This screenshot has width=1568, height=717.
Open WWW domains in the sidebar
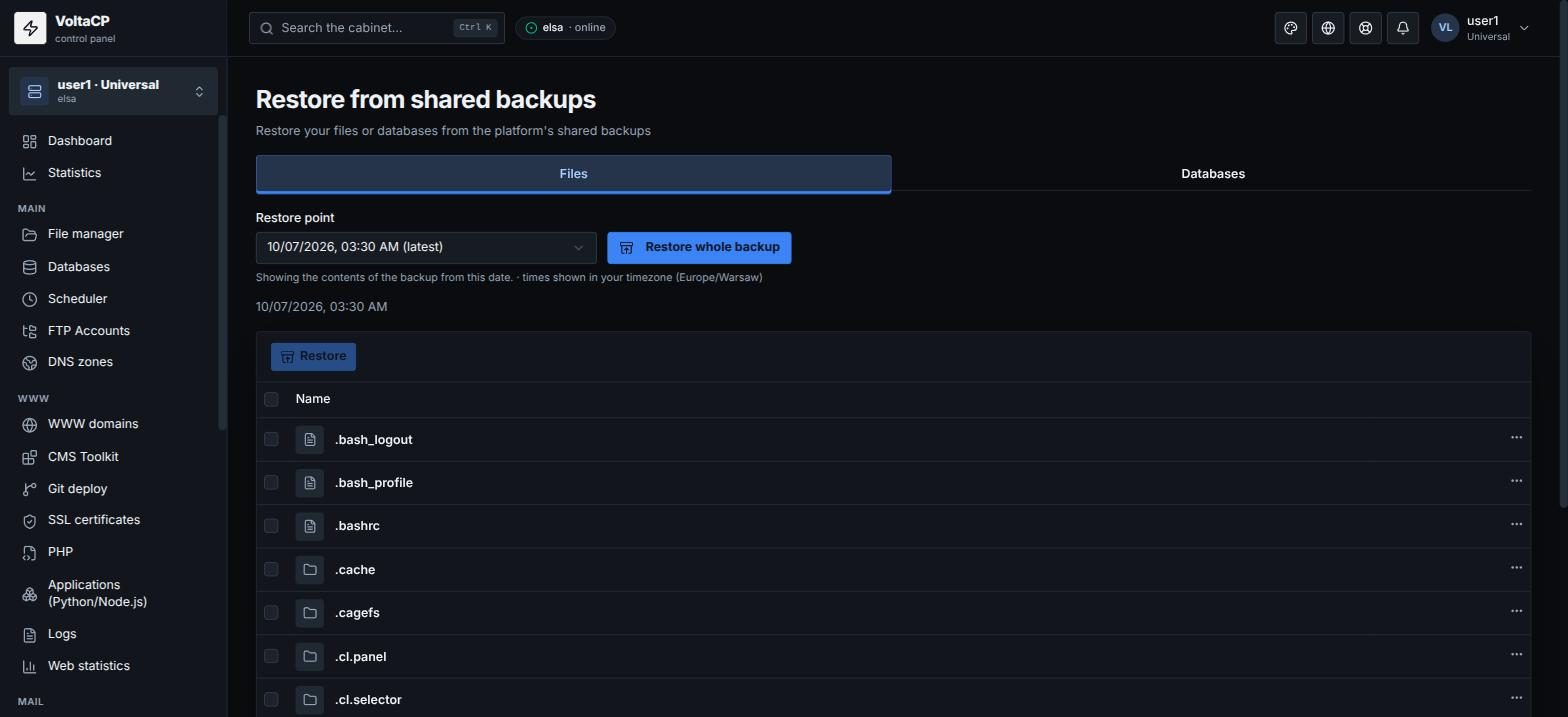(x=93, y=424)
